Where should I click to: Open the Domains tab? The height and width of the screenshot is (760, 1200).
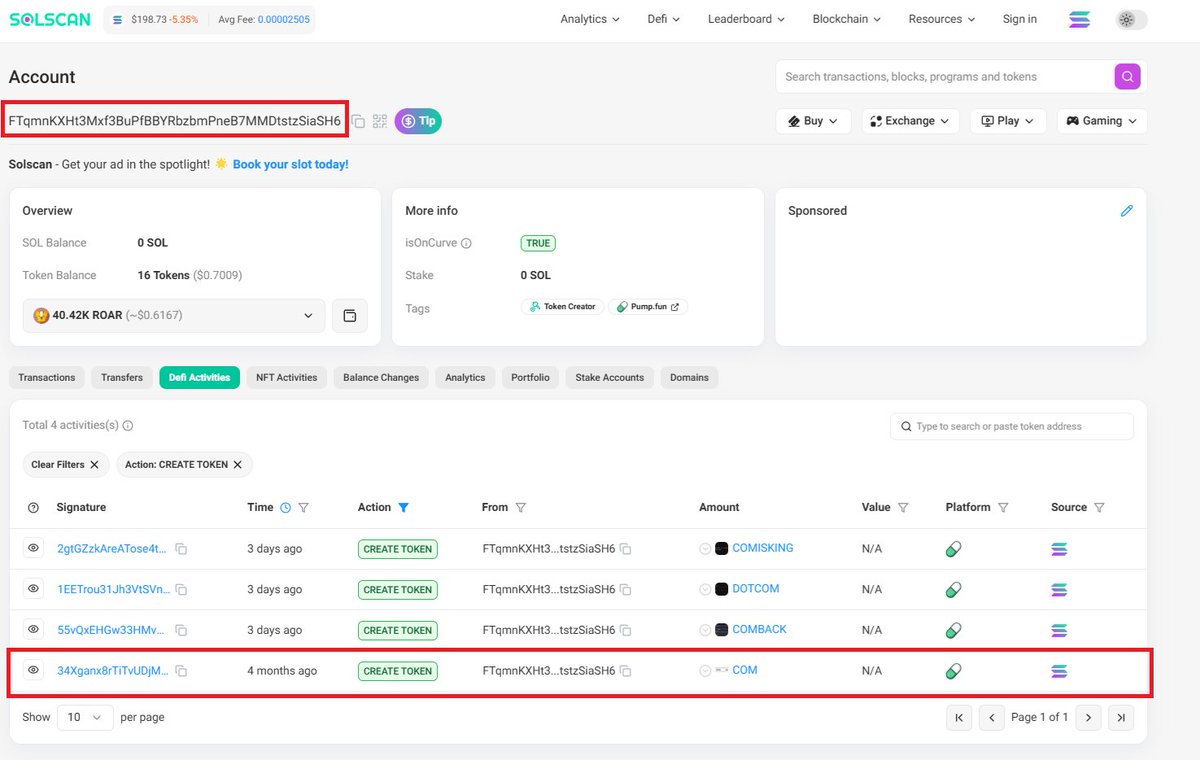(690, 378)
